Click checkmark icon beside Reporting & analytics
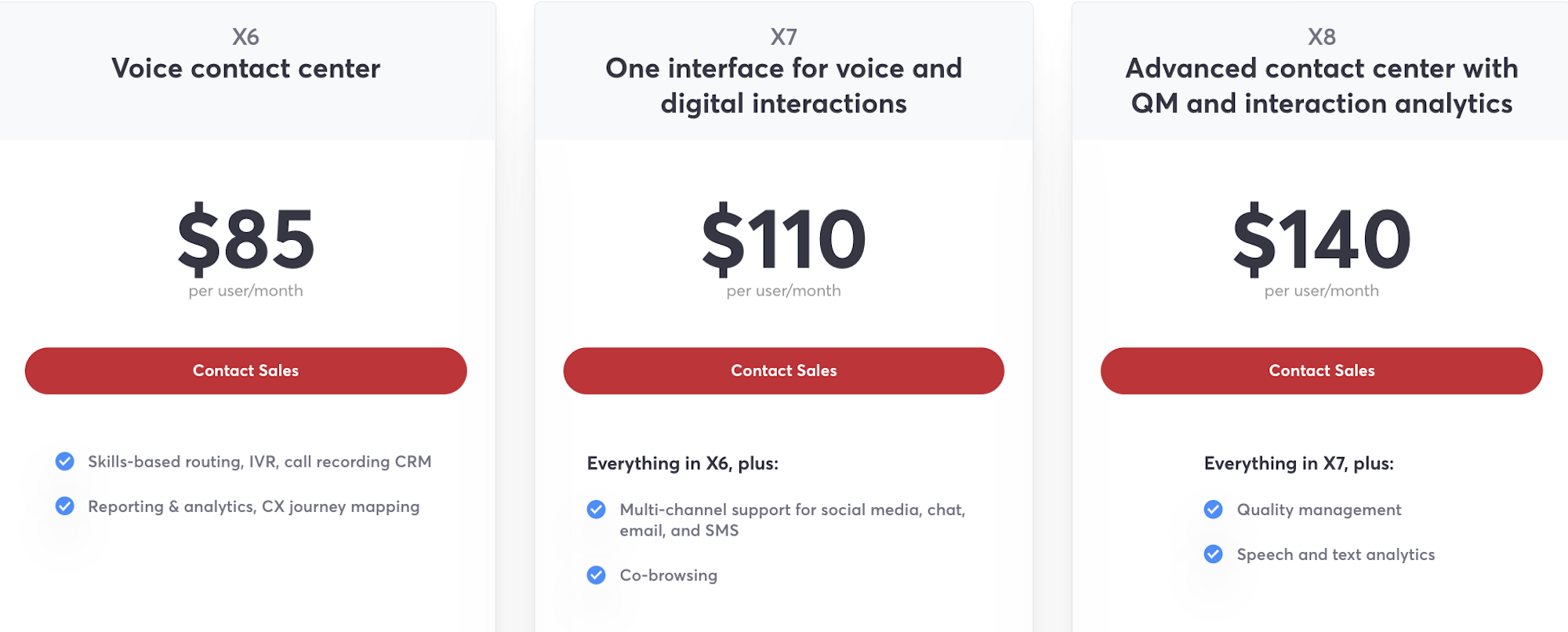This screenshot has height=632, width=1568. [x=65, y=507]
